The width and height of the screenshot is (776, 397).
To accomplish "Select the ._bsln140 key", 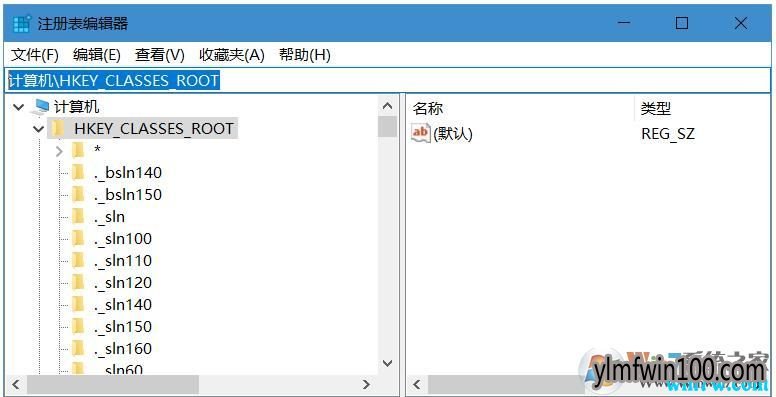I will pyautogui.click(x=128, y=172).
